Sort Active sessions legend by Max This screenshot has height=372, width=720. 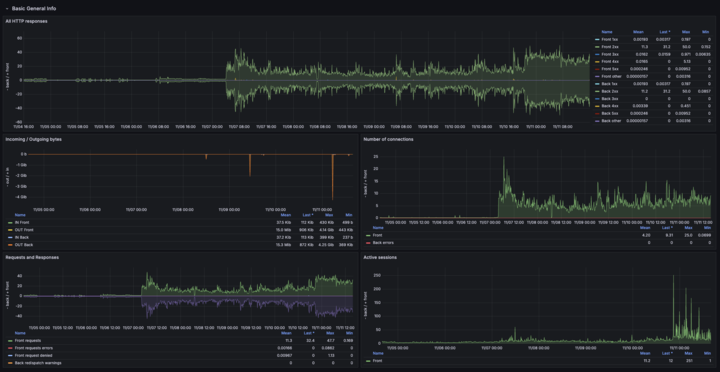(x=687, y=354)
